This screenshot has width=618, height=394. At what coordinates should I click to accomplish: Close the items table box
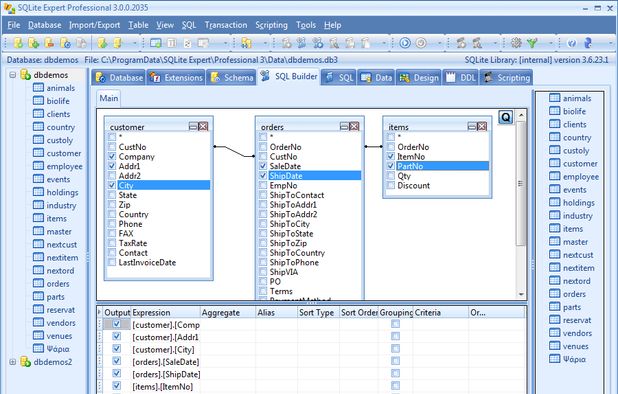(x=482, y=126)
